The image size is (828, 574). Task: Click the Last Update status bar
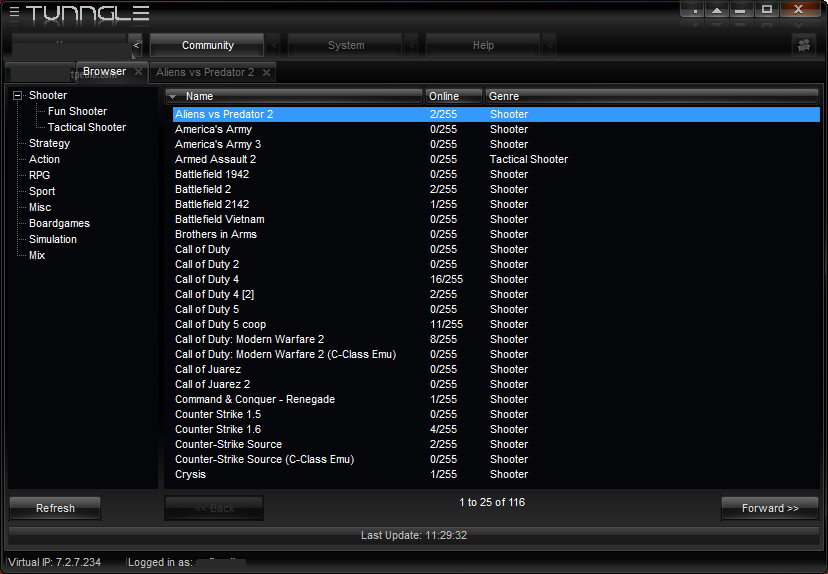[414, 535]
